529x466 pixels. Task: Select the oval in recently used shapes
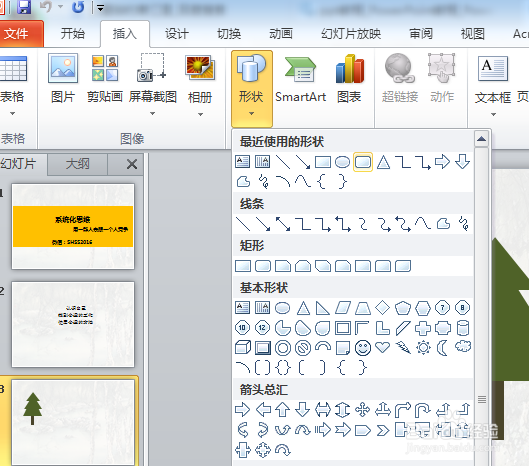coord(342,162)
